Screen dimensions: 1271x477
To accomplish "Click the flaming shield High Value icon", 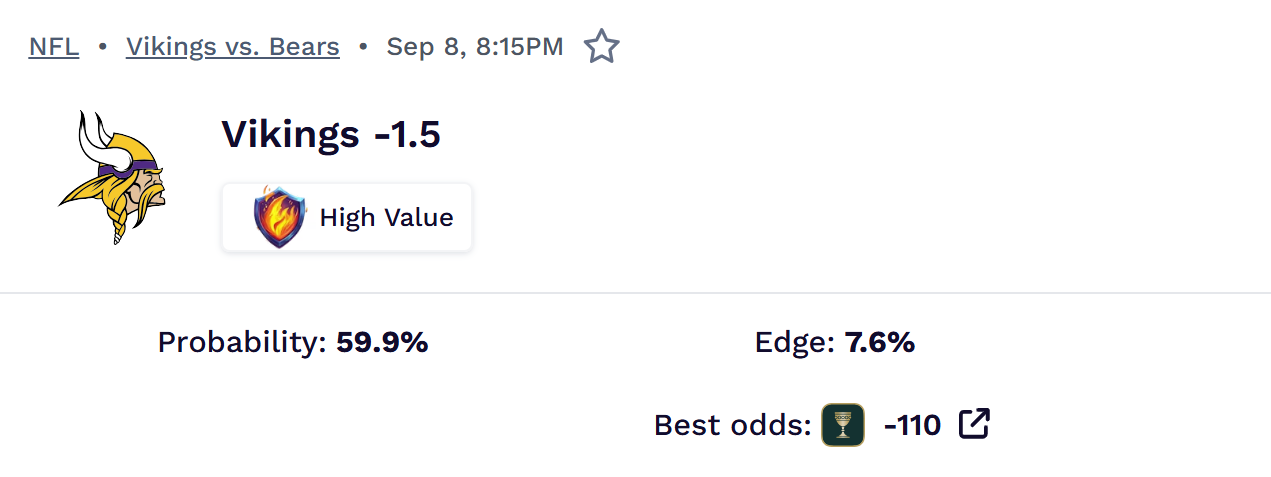I will click(x=280, y=217).
